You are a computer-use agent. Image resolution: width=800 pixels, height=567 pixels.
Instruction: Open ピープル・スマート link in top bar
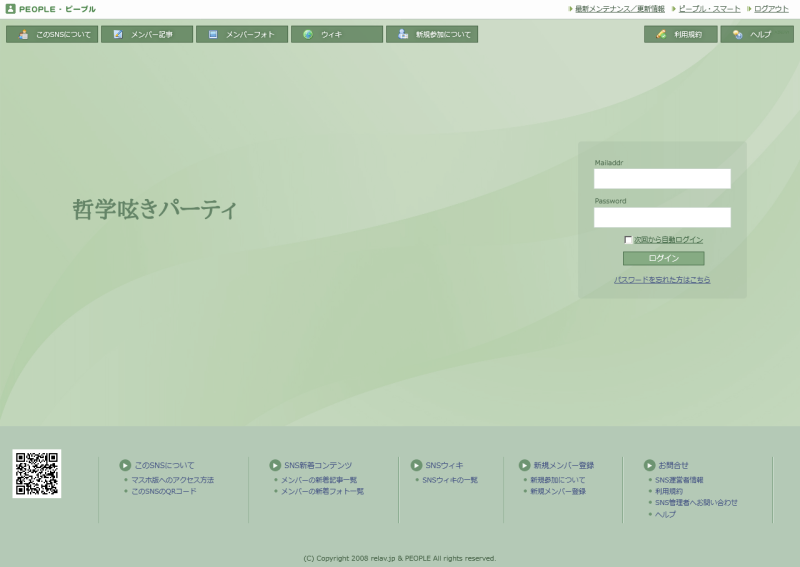(x=709, y=9)
